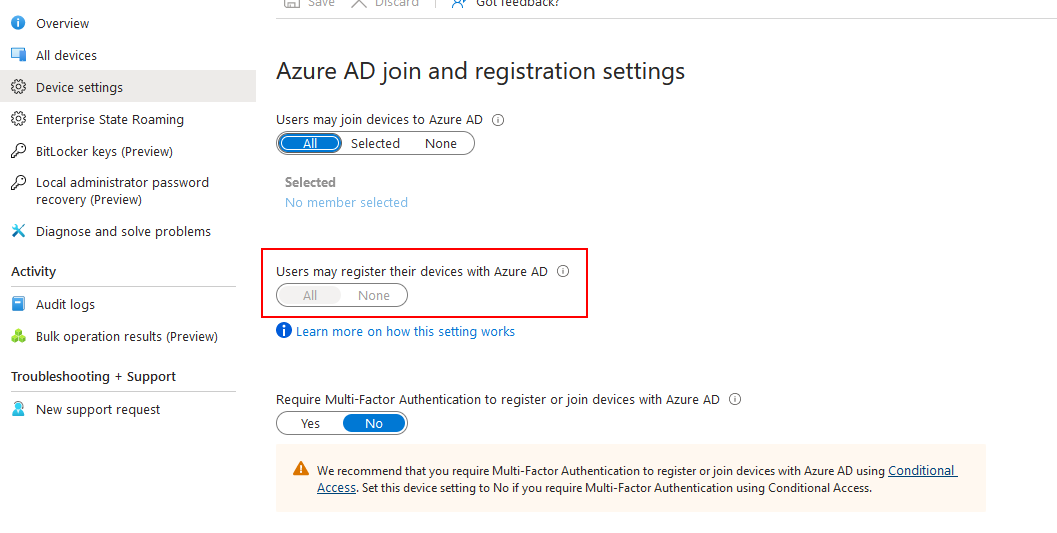Screen dimensions: 1057x533
Task: Click info icon beside Multi-Factor Authentication setting
Action: point(735,399)
